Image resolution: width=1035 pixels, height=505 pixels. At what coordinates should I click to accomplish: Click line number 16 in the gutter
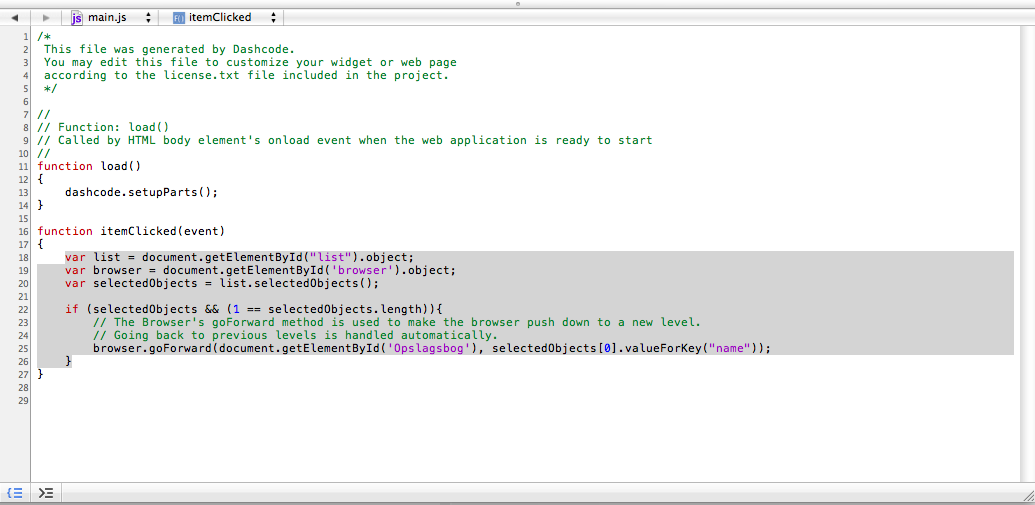[x=23, y=231]
